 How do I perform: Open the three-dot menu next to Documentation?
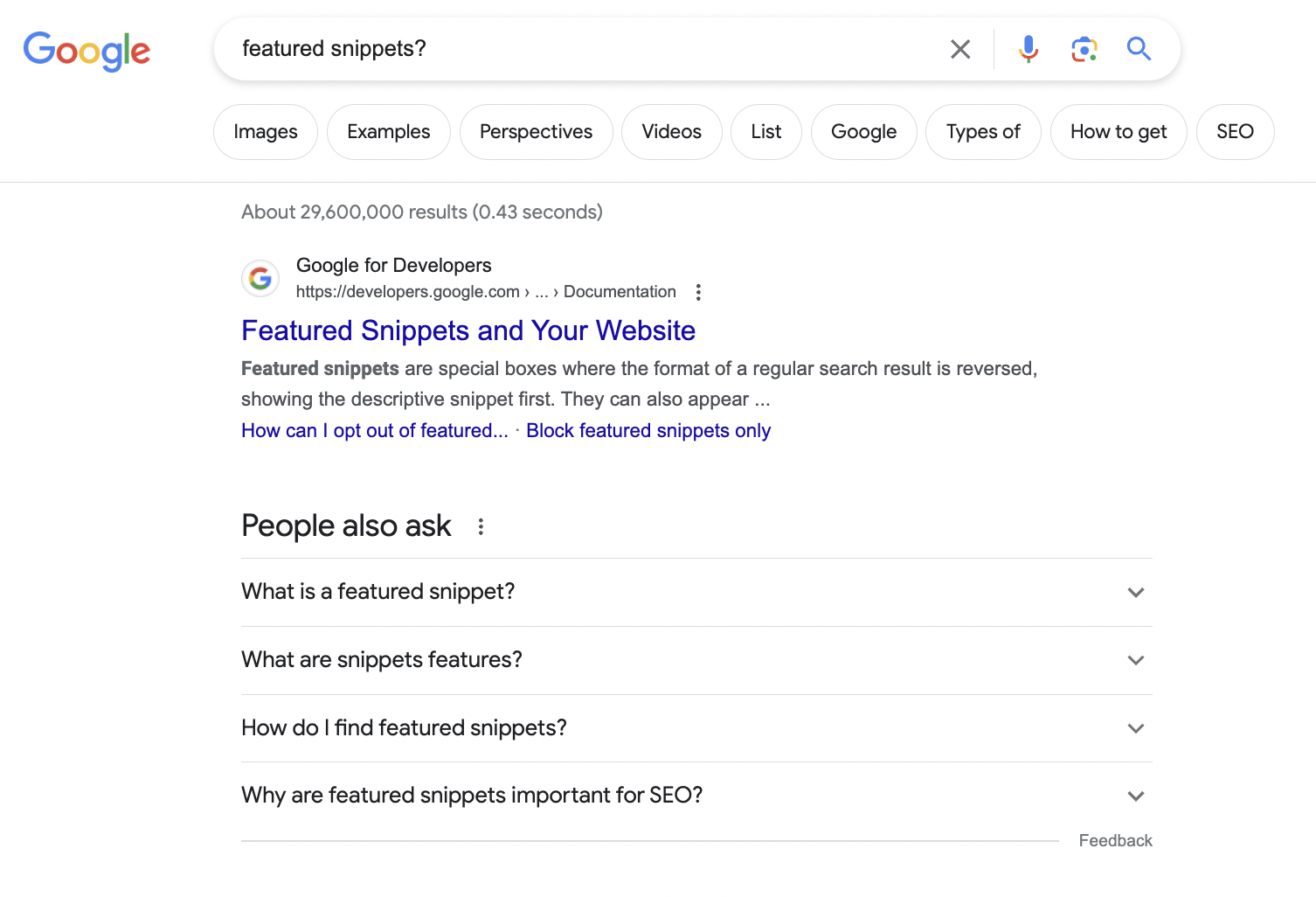[698, 292]
